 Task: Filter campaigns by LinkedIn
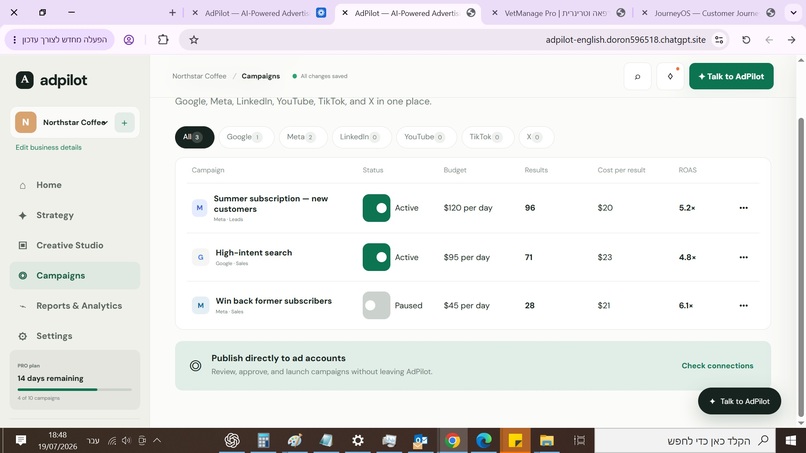click(361, 137)
